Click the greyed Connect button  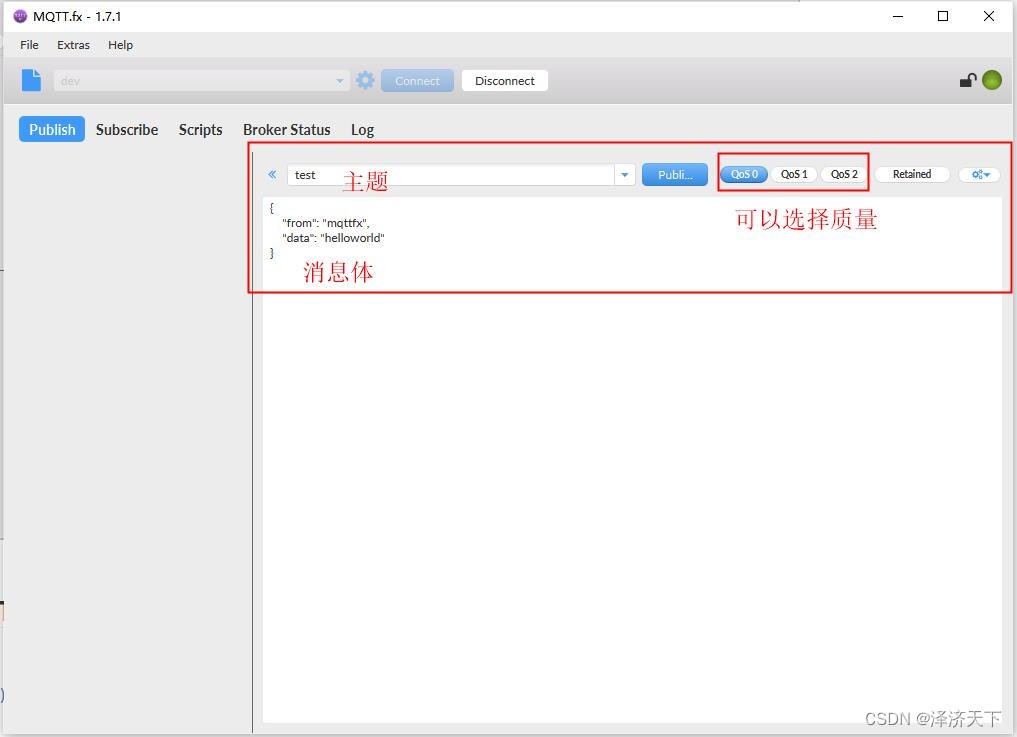click(417, 81)
